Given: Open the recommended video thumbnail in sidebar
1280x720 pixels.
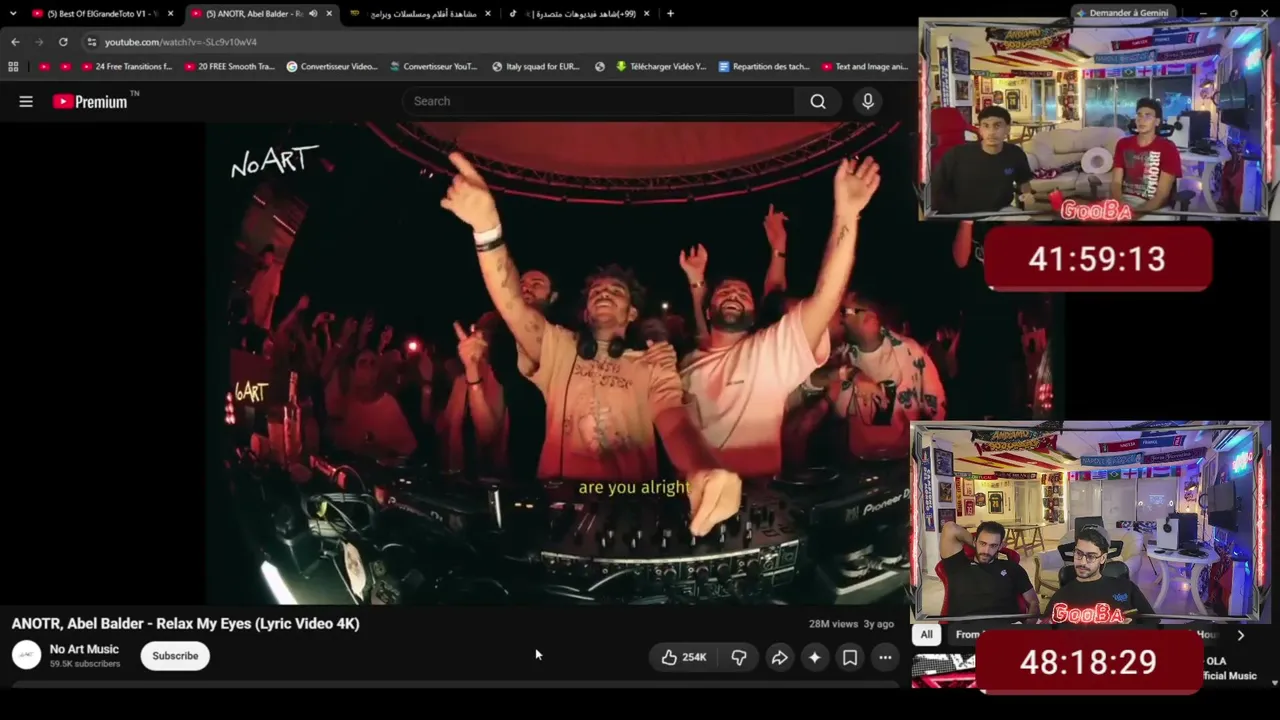Looking at the screenshot, I should pyautogui.click(x=943, y=671).
